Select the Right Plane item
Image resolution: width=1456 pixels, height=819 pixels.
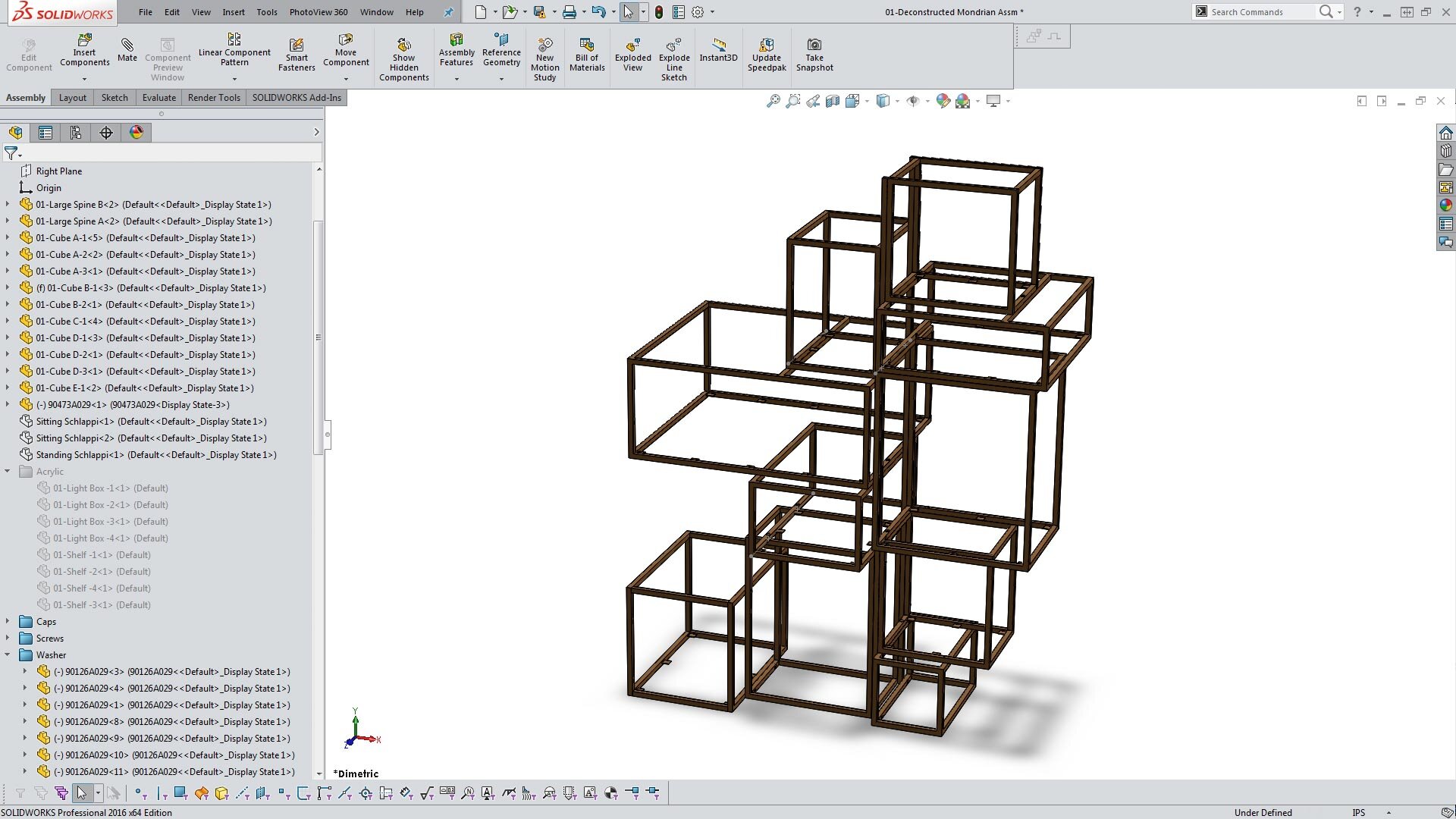tap(58, 171)
